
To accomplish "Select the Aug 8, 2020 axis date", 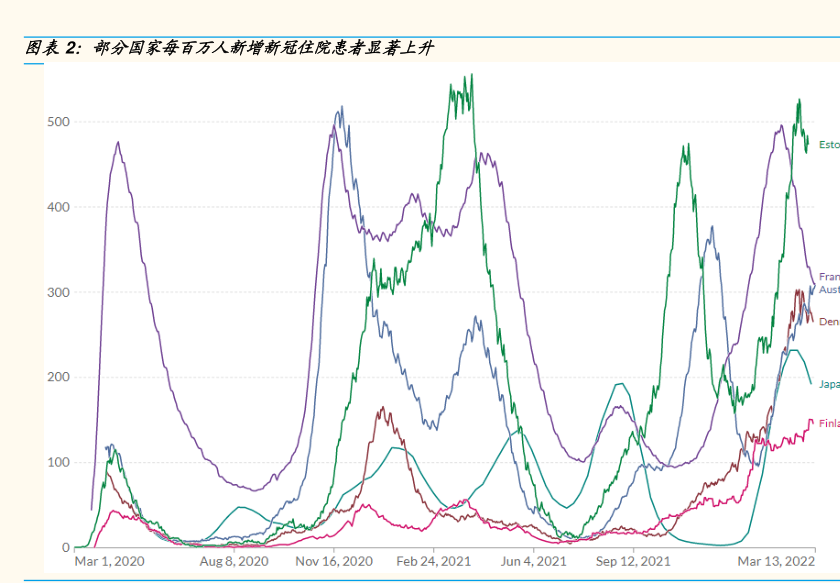I will [235, 562].
